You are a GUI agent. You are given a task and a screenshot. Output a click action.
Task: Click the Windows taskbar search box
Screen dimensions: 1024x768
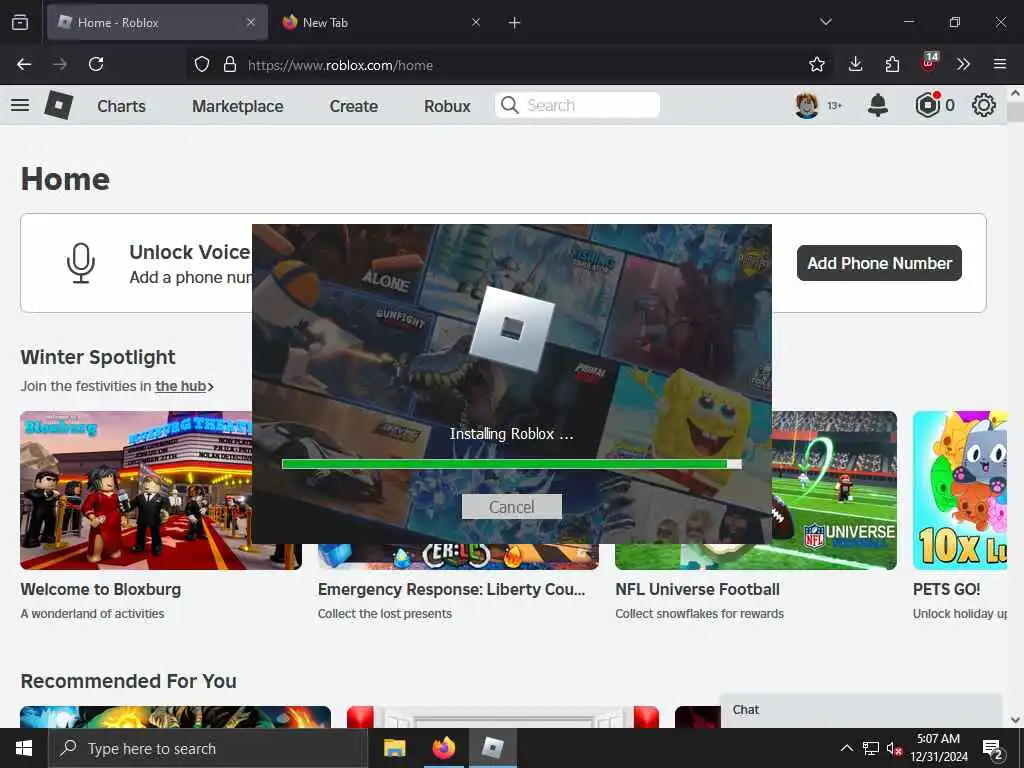tap(208, 748)
